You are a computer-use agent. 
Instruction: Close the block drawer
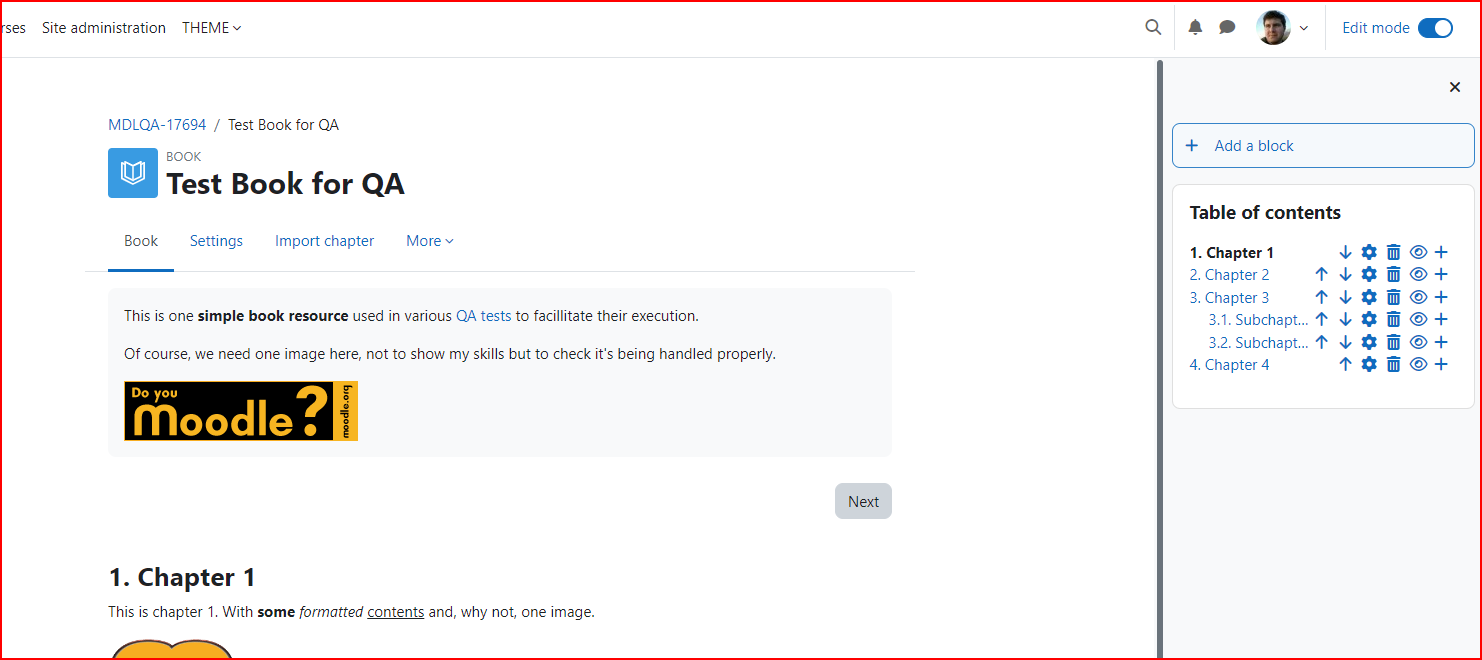[1455, 88]
